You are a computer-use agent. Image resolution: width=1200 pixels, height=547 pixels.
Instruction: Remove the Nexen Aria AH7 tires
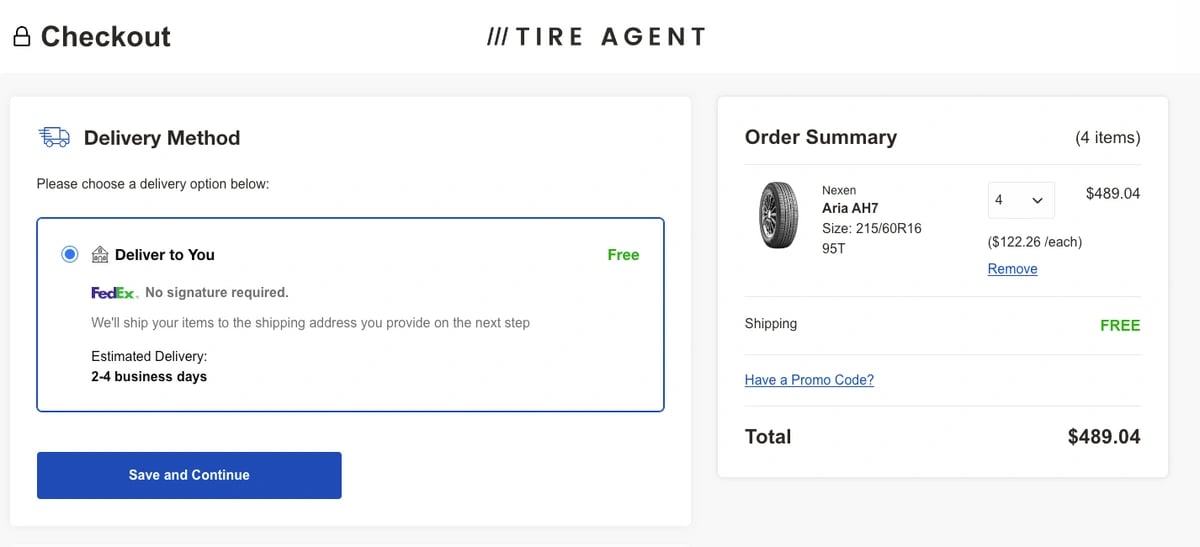click(x=1012, y=269)
